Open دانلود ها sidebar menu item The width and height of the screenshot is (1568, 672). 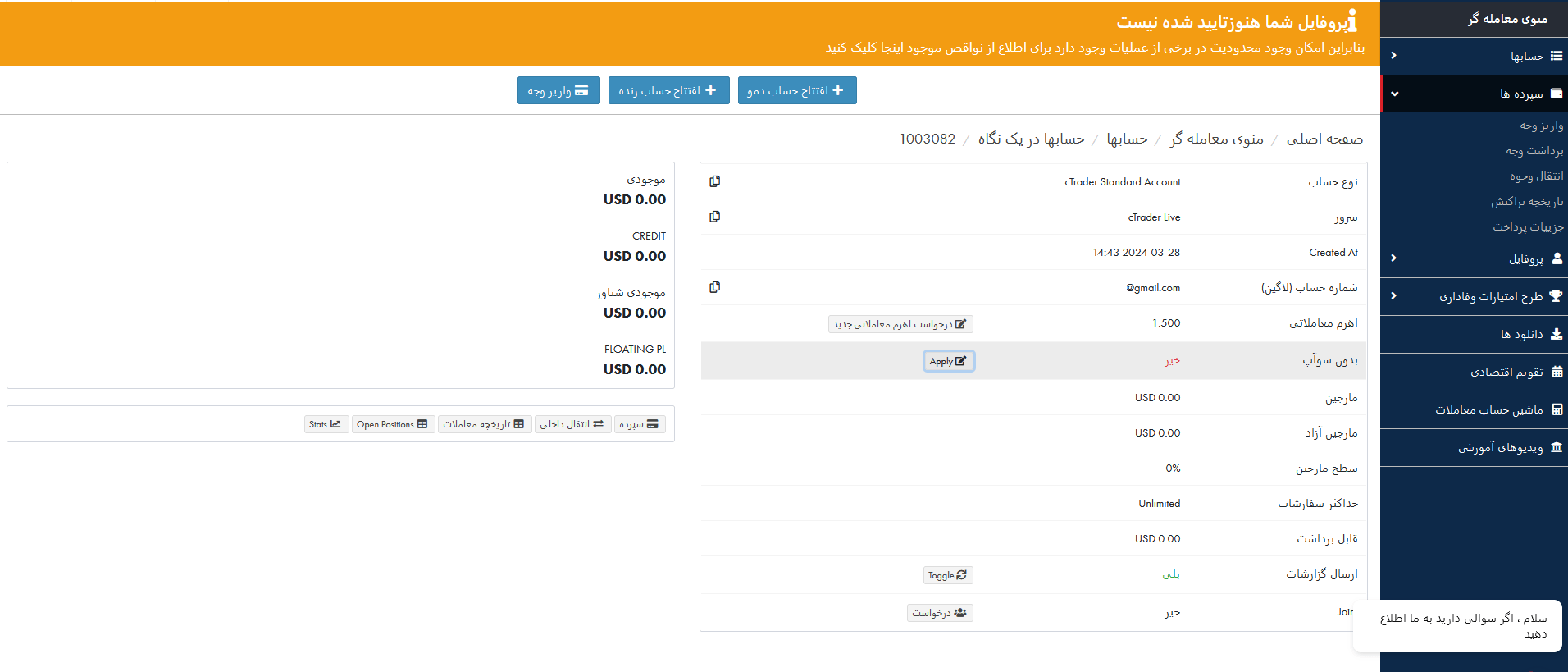coord(1474,334)
